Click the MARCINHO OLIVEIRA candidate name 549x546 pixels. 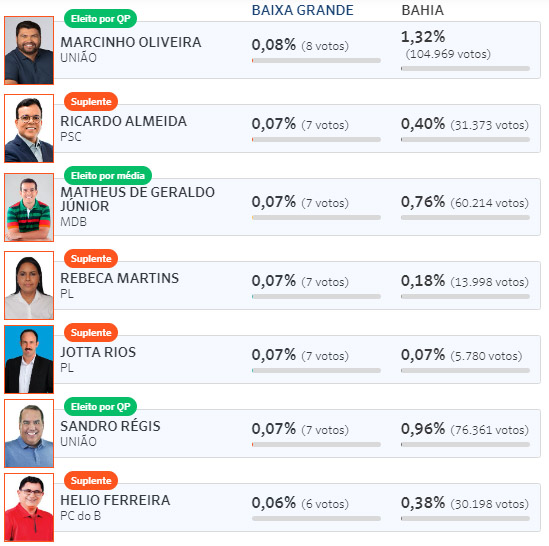click(x=131, y=42)
